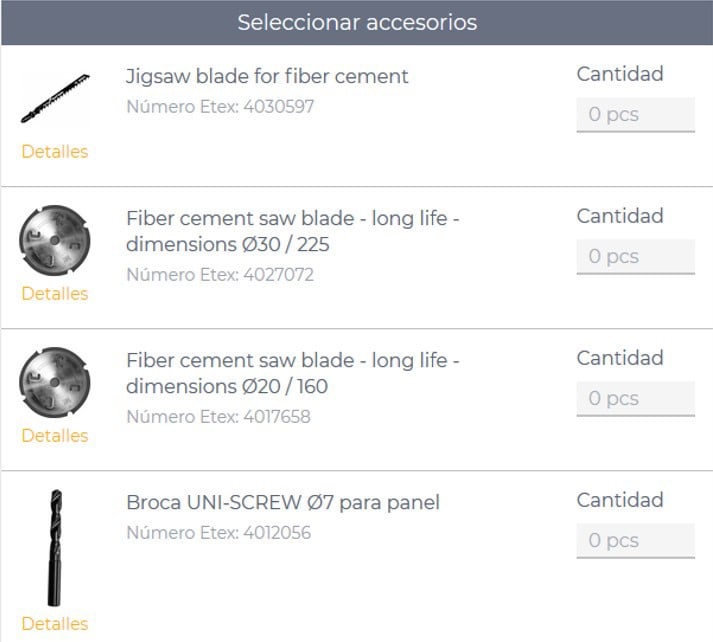The image size is (713, 642).
Task: Click 'Broca UNI-SCREW Ø7 para panel' title
Action: (x=282, y=502)
